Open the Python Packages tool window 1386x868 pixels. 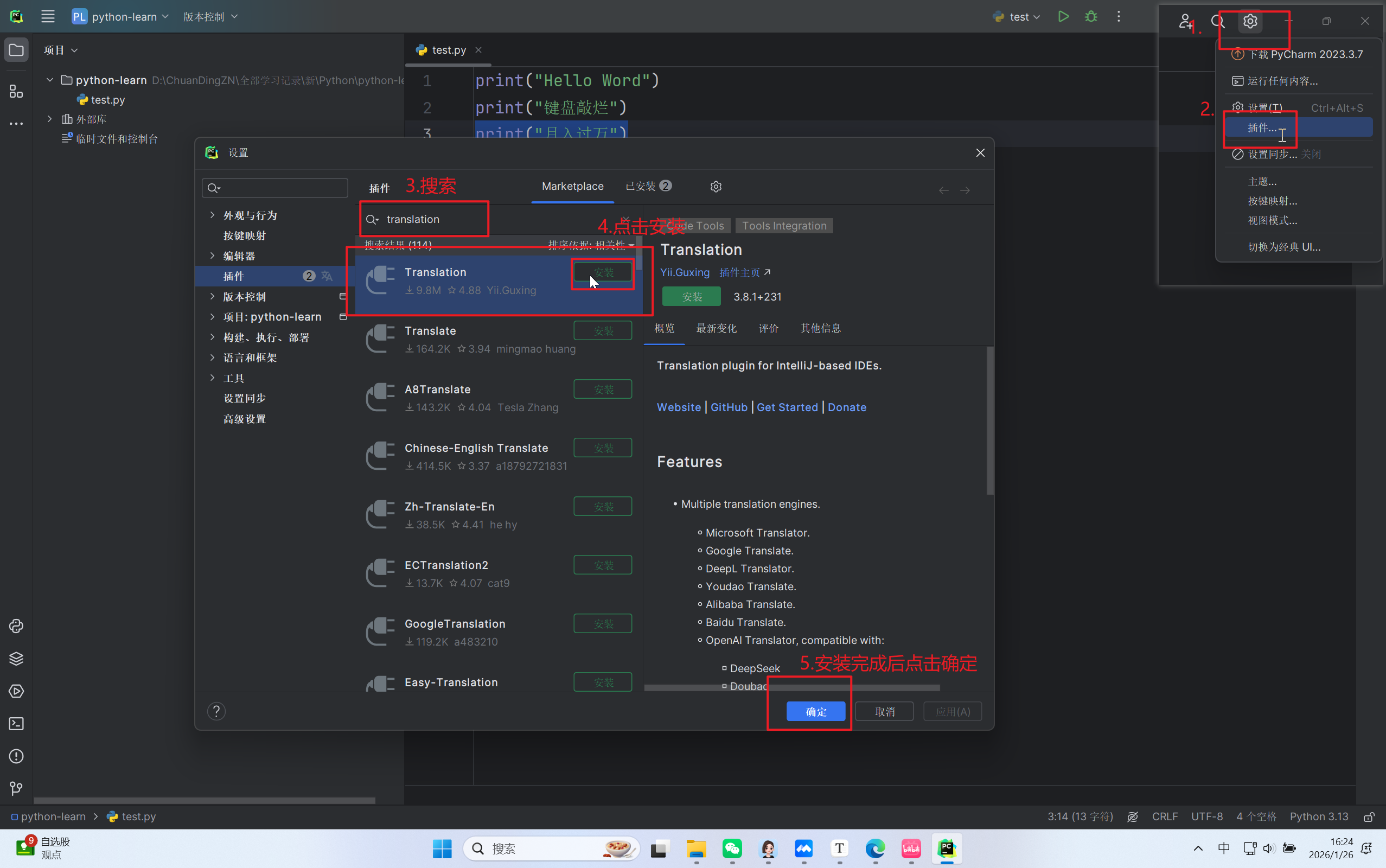[16, 659]
